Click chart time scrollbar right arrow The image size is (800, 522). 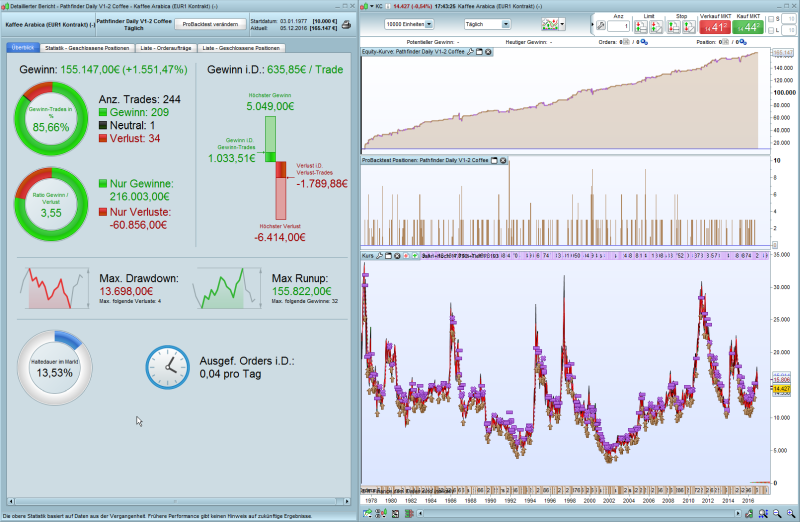point(737,513)
